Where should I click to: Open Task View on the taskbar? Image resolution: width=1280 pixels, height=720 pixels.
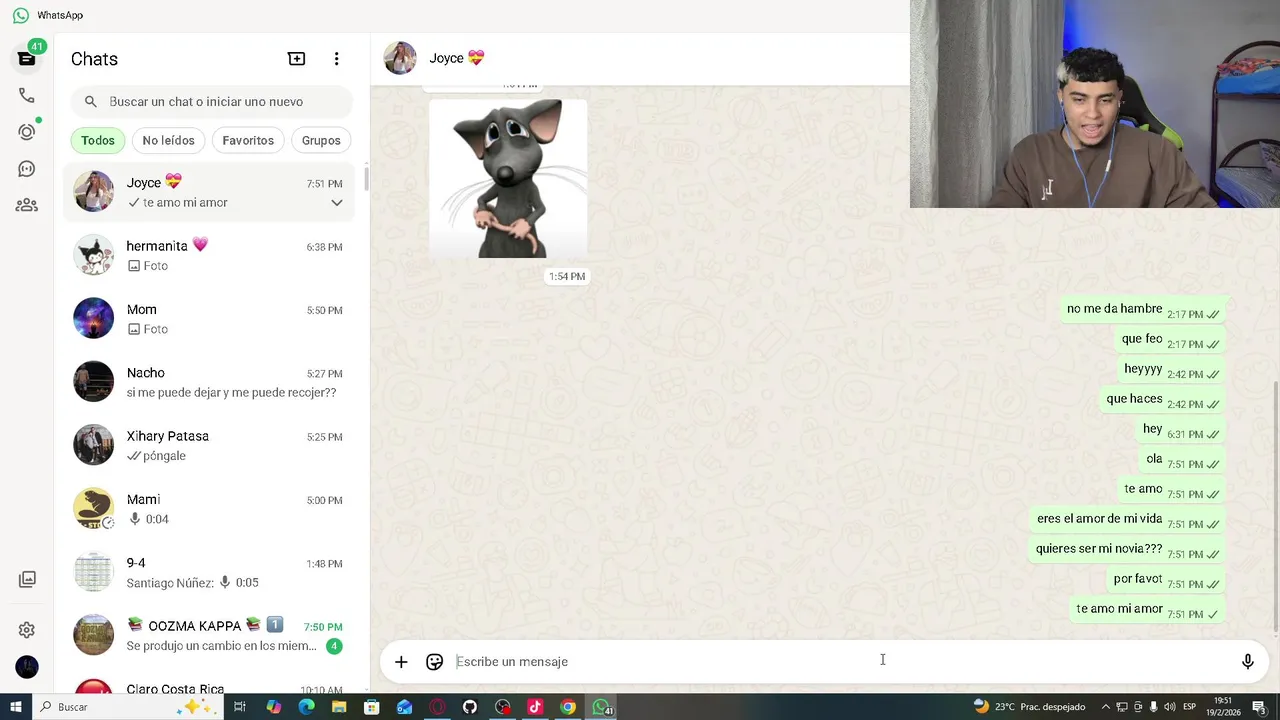[240, 707]
